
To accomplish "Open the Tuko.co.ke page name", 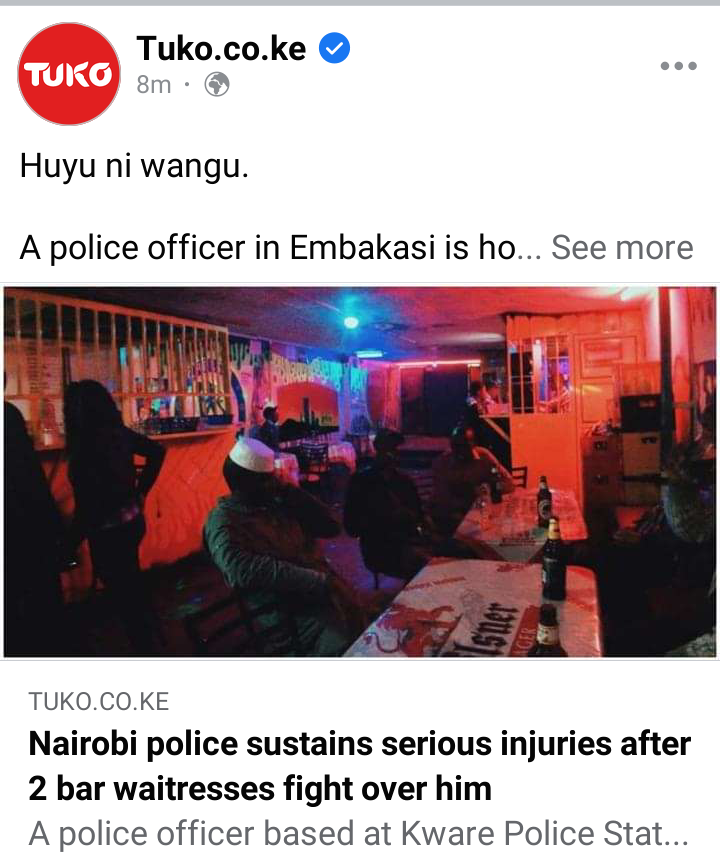I will (221, 48).
